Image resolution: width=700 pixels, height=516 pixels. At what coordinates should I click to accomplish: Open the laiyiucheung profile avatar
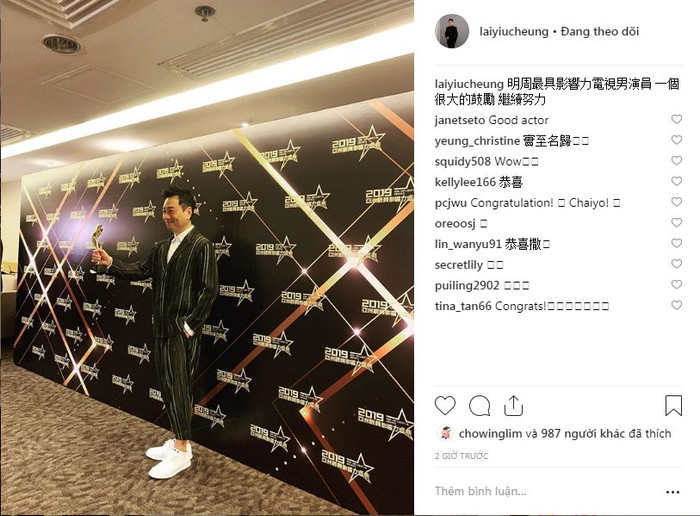452,31
